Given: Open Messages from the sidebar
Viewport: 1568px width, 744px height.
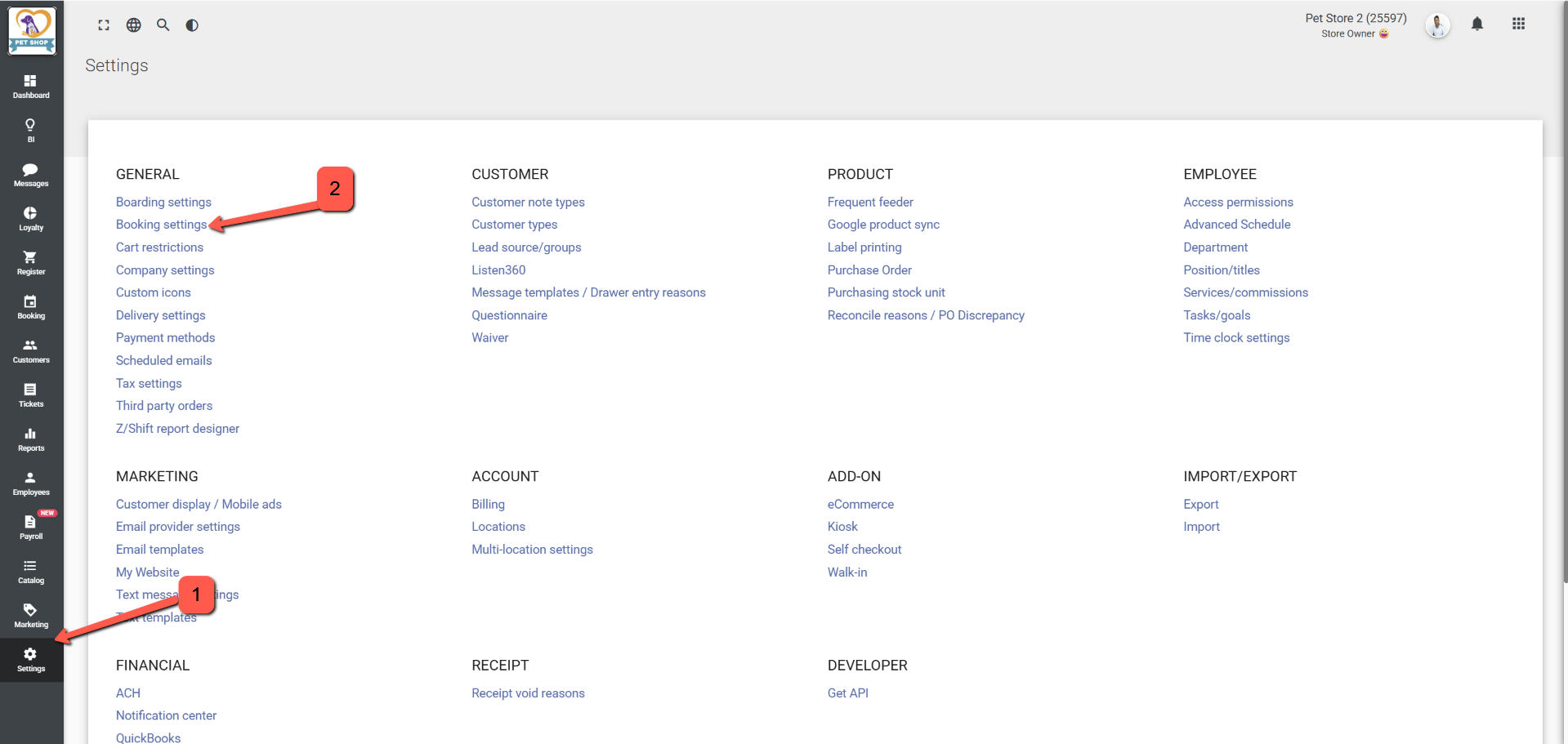Looking at the screenshot, I should pyautogui.click(x=31, y=175).
